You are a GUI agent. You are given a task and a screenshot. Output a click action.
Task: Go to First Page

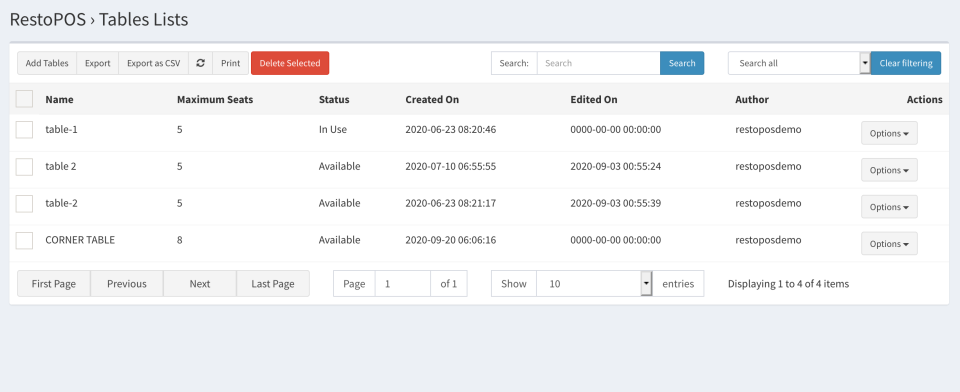[x=54, y=284]
